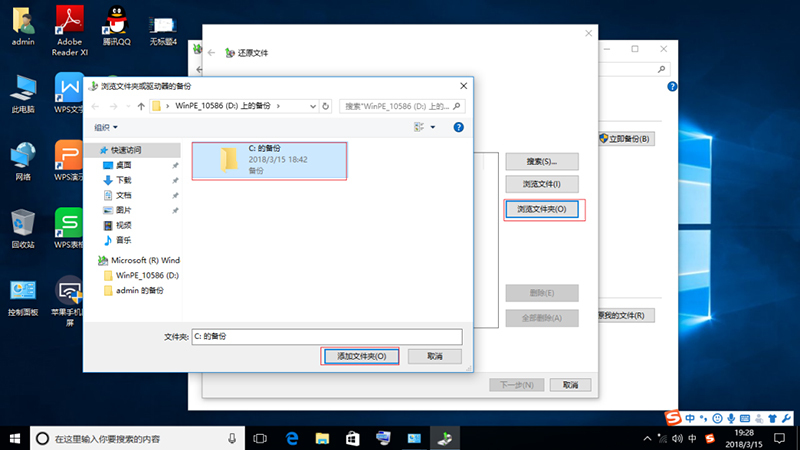Show hidden system tray icons

coord(647,438)
